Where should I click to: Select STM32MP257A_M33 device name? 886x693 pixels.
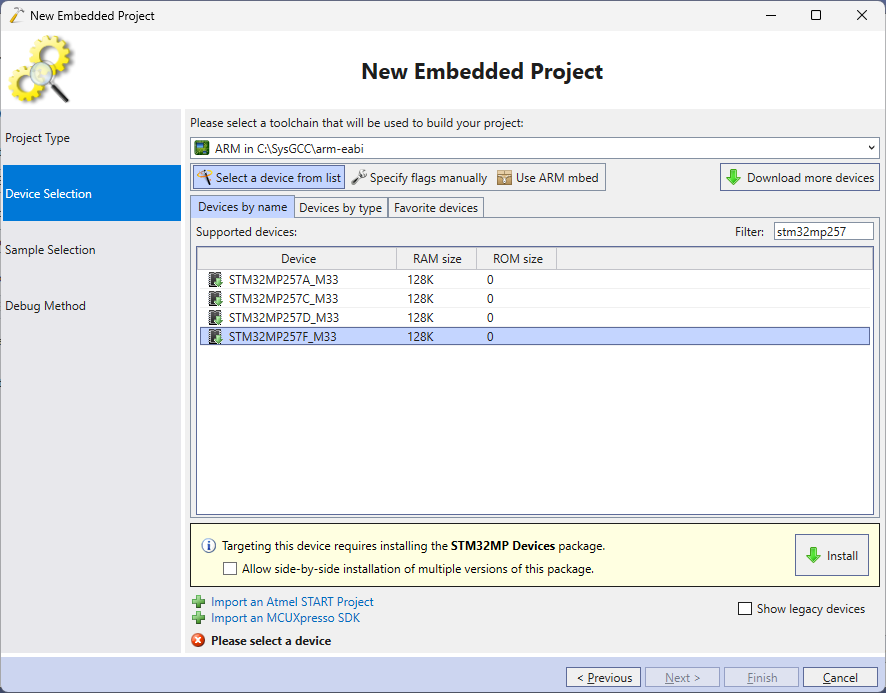coord(284,280)
